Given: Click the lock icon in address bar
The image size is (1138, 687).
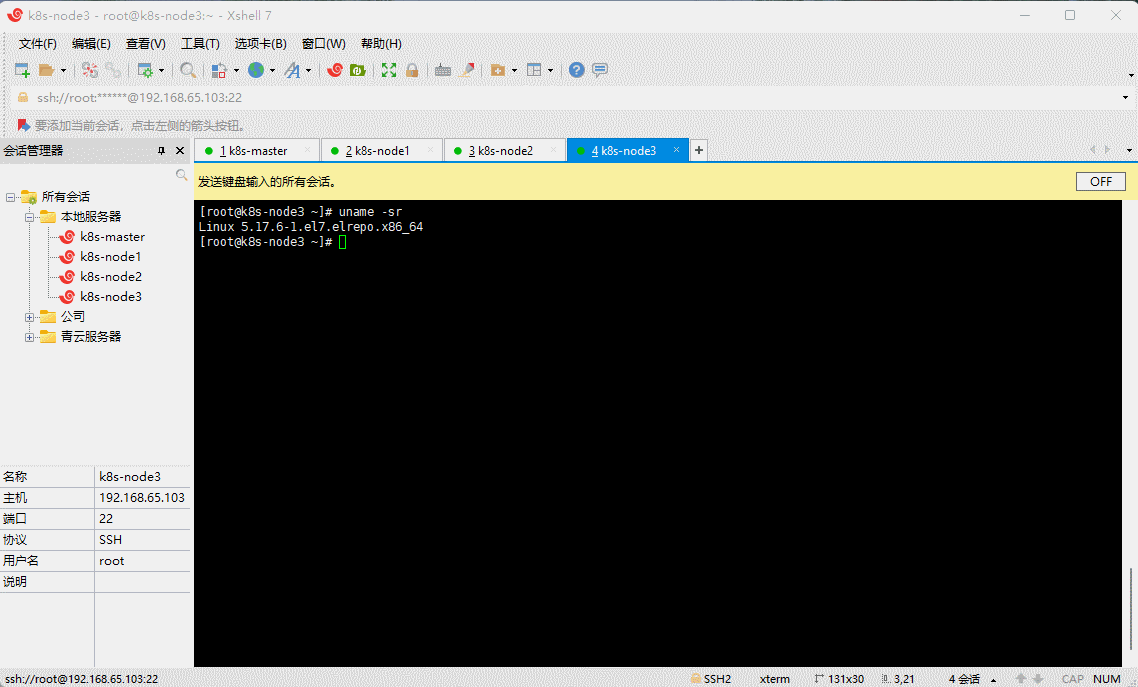Looking at the screenshot, I should [22, 97].
